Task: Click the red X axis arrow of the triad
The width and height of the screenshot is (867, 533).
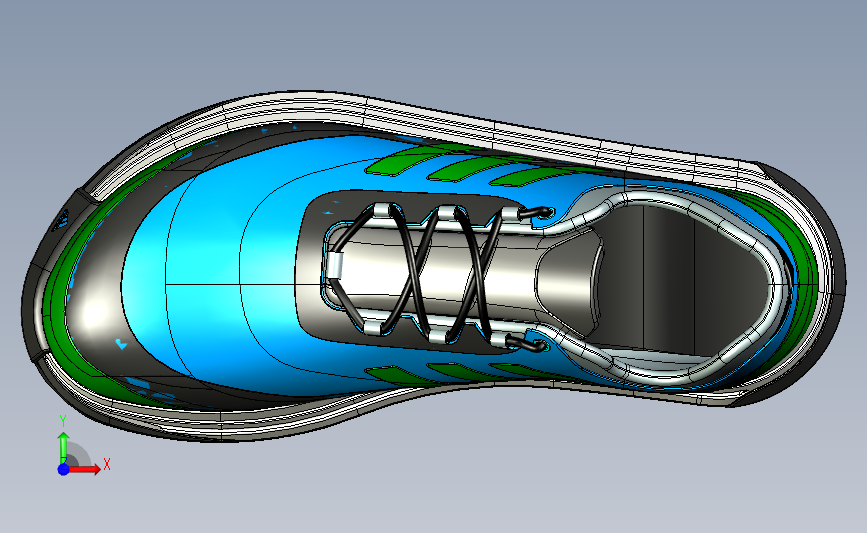Action: (x=85, y=469)
